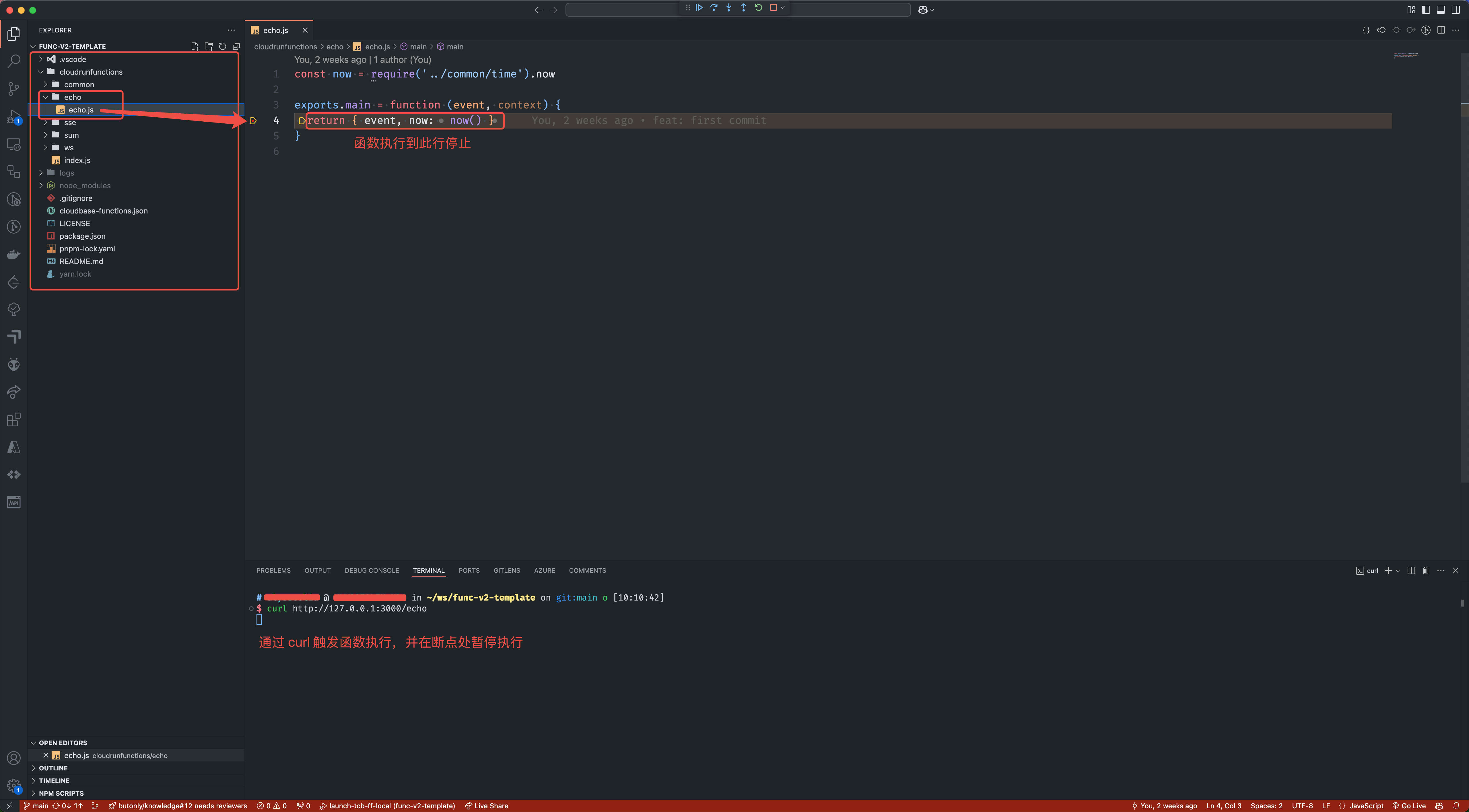The width and height of the screenshot is (1469, 812).
Task: Click the command center search box
Action: coord(738,10)
